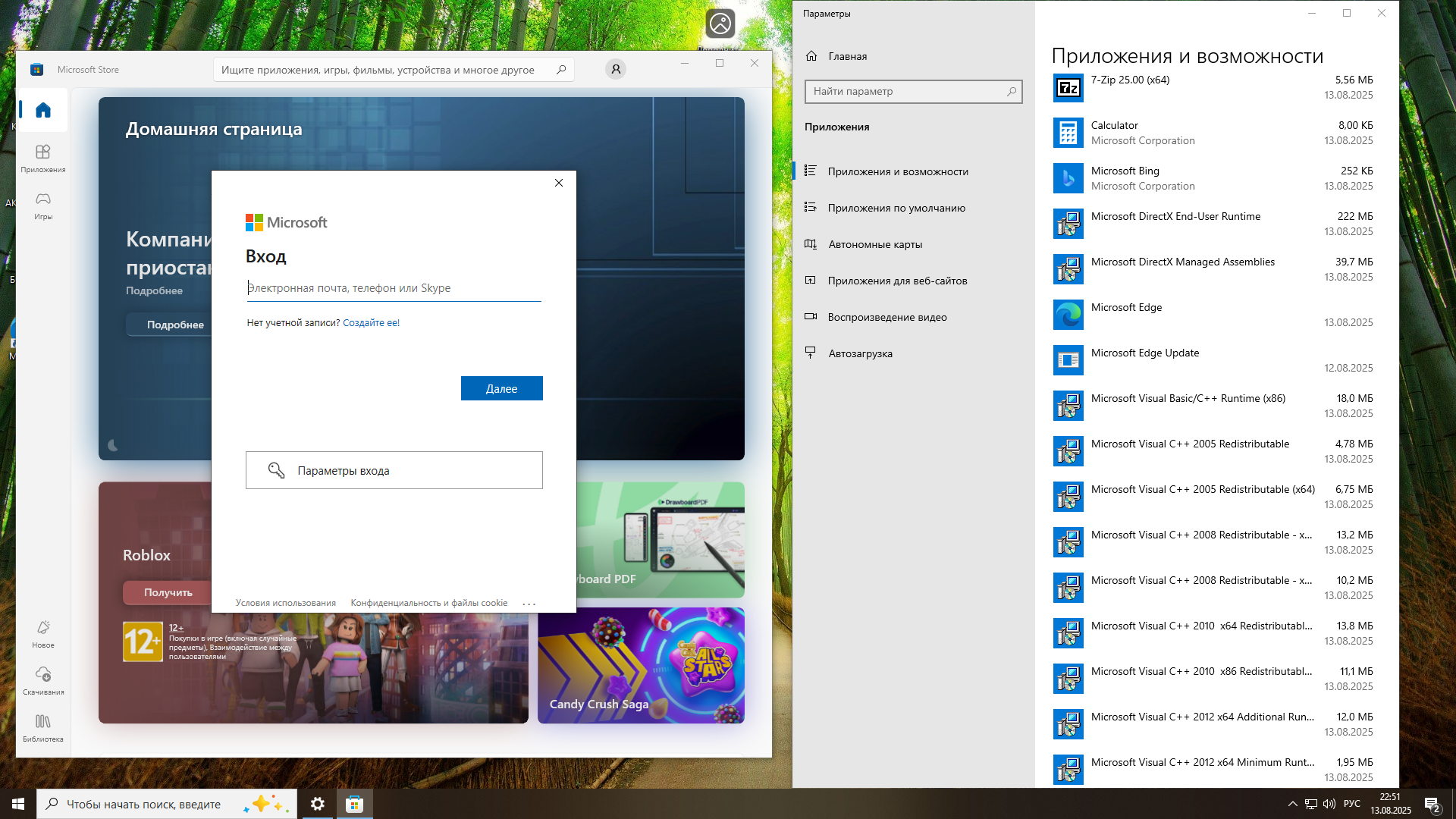
Task: Open Новое section in Store sidebar
Action: click(x=43, y=634)
